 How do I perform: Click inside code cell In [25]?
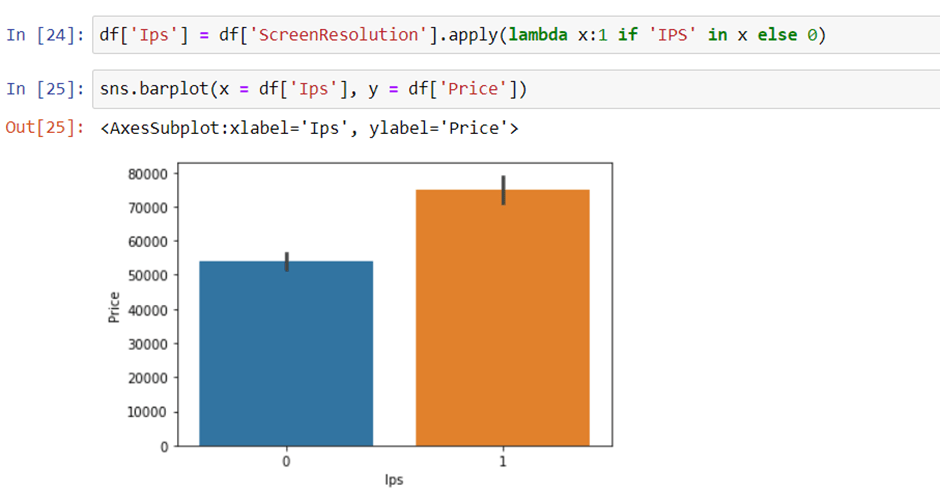(516, 89)
